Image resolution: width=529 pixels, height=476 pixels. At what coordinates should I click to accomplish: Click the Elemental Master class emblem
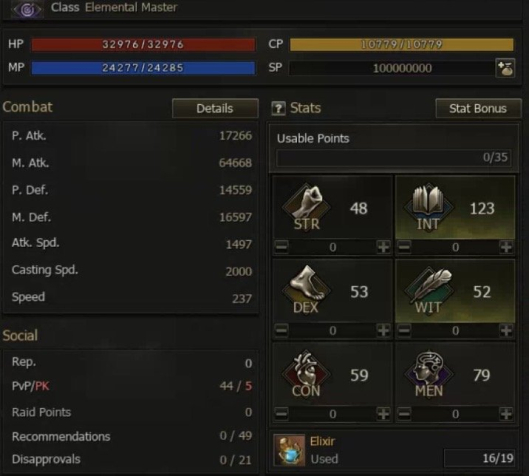27,9
